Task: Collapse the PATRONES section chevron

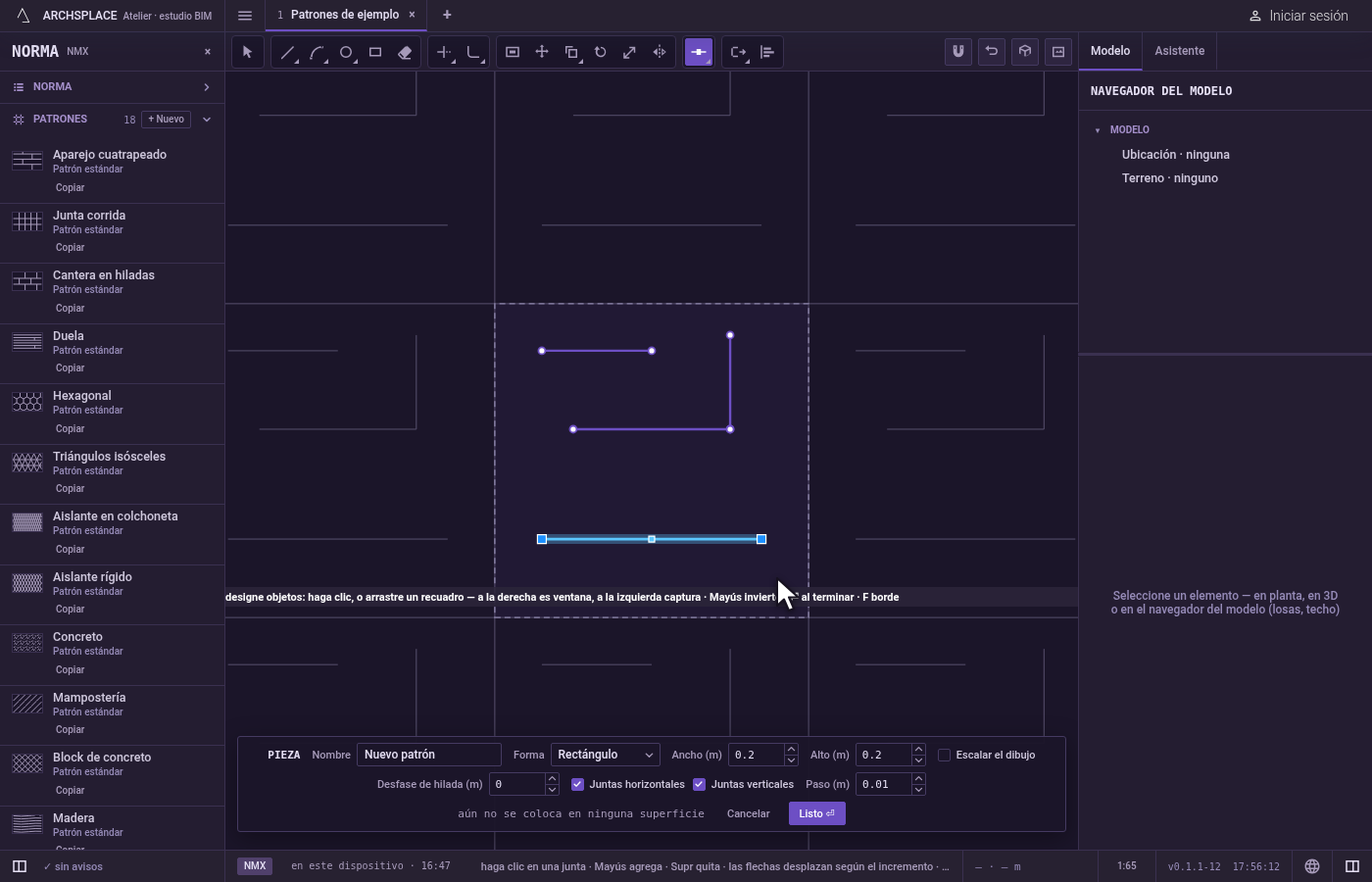Action: click(207, 120)
